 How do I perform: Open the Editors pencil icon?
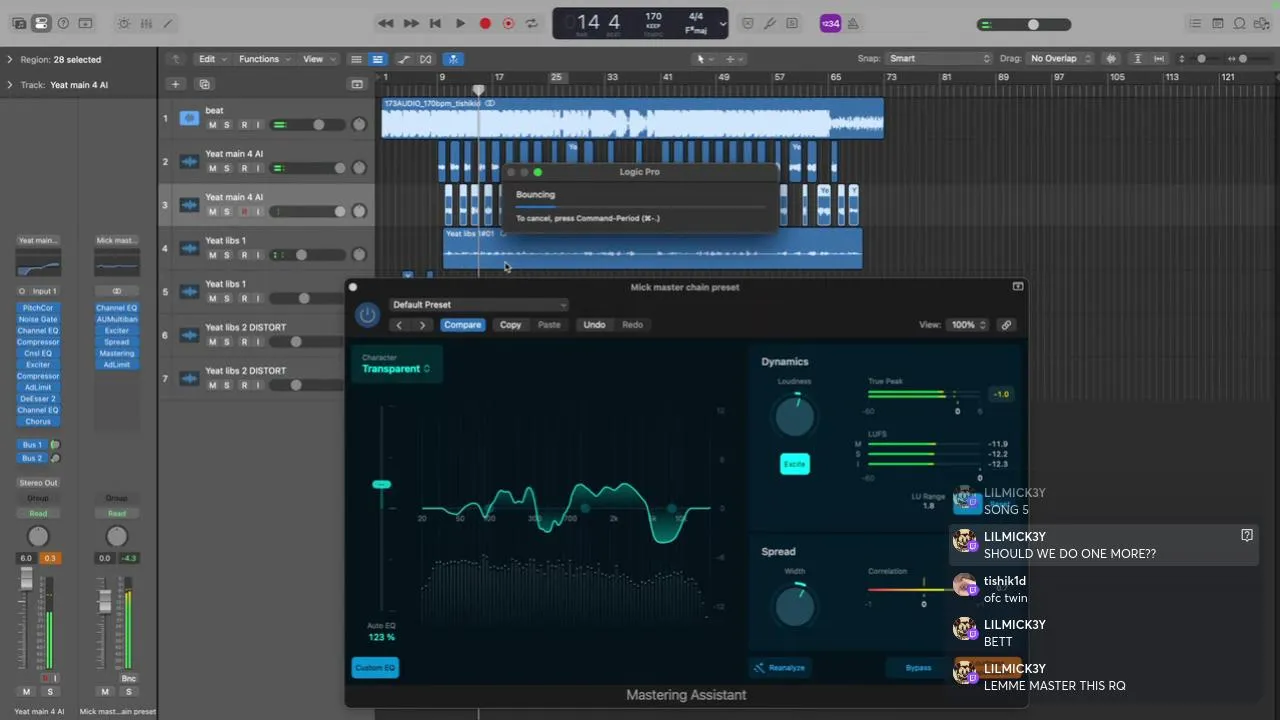pyautogui.click(x=168, y=23)
